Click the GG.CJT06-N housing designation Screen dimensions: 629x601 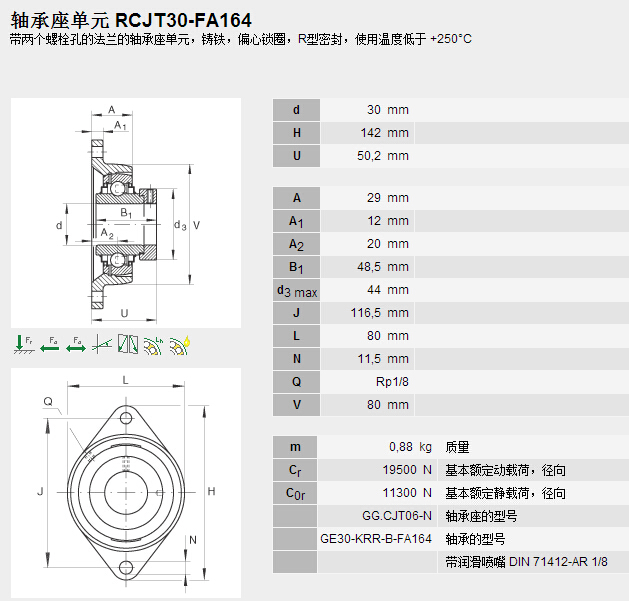pyautogui.click(x=396, y=516)
